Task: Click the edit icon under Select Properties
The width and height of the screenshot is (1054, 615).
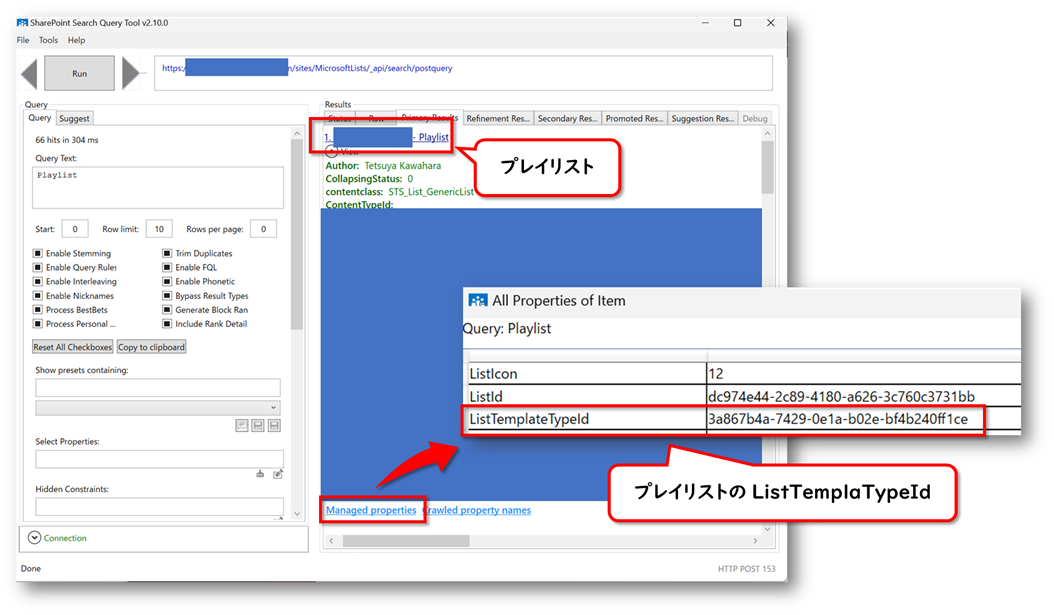Action: (278, 474)
